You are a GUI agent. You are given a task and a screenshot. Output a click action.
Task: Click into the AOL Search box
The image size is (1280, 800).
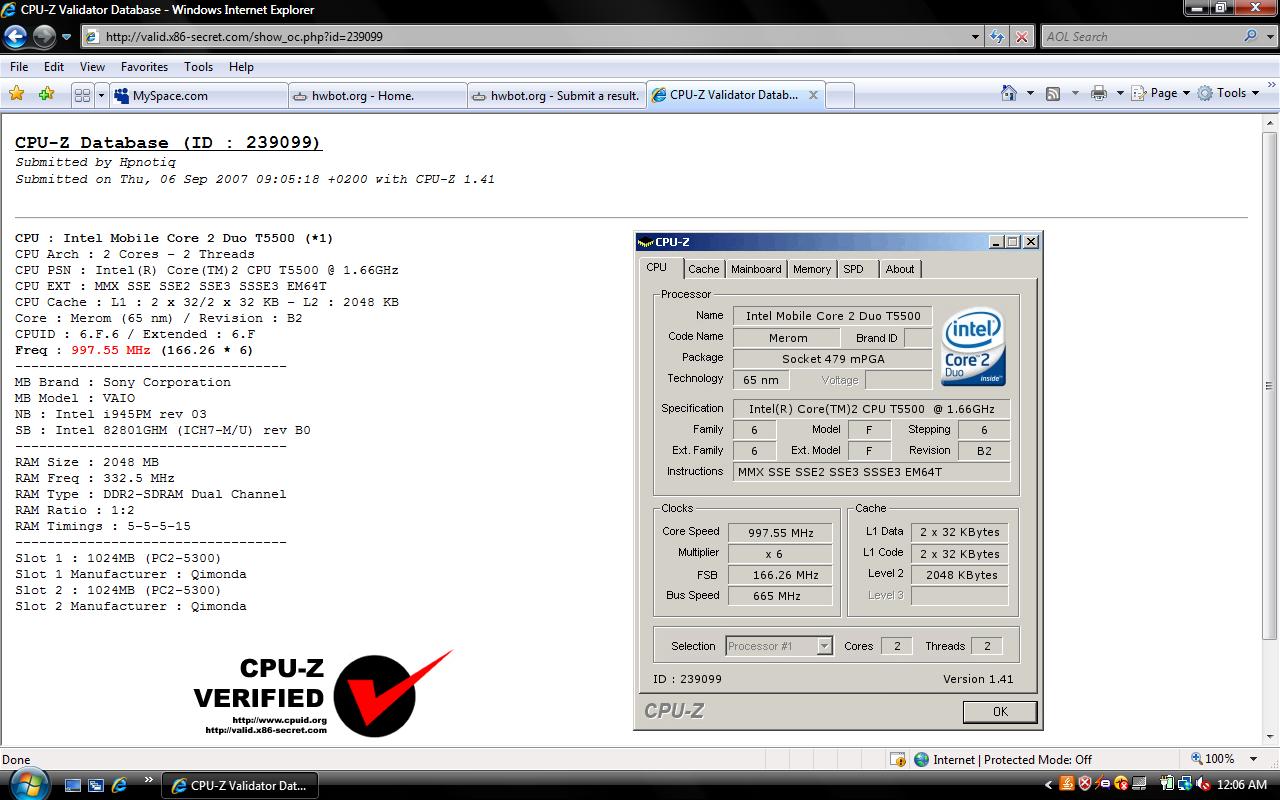(x=1140, y=37)
